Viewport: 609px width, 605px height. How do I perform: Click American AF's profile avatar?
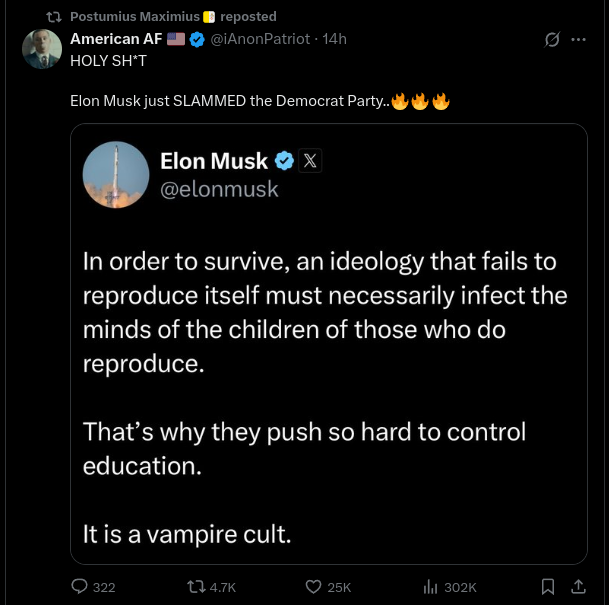(x=42, y=49)
